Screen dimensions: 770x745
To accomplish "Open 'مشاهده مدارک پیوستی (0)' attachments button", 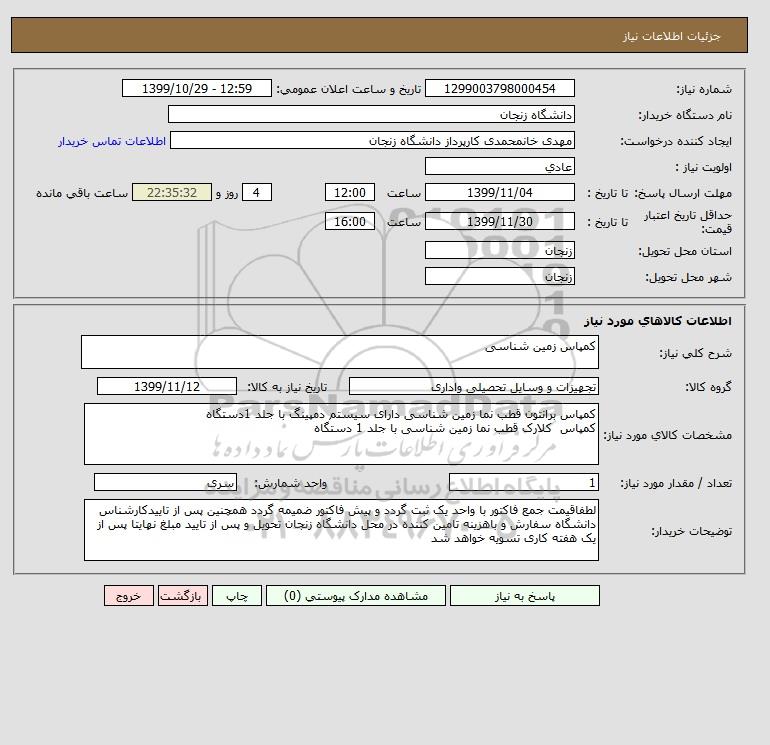I will tap(356, 596).
